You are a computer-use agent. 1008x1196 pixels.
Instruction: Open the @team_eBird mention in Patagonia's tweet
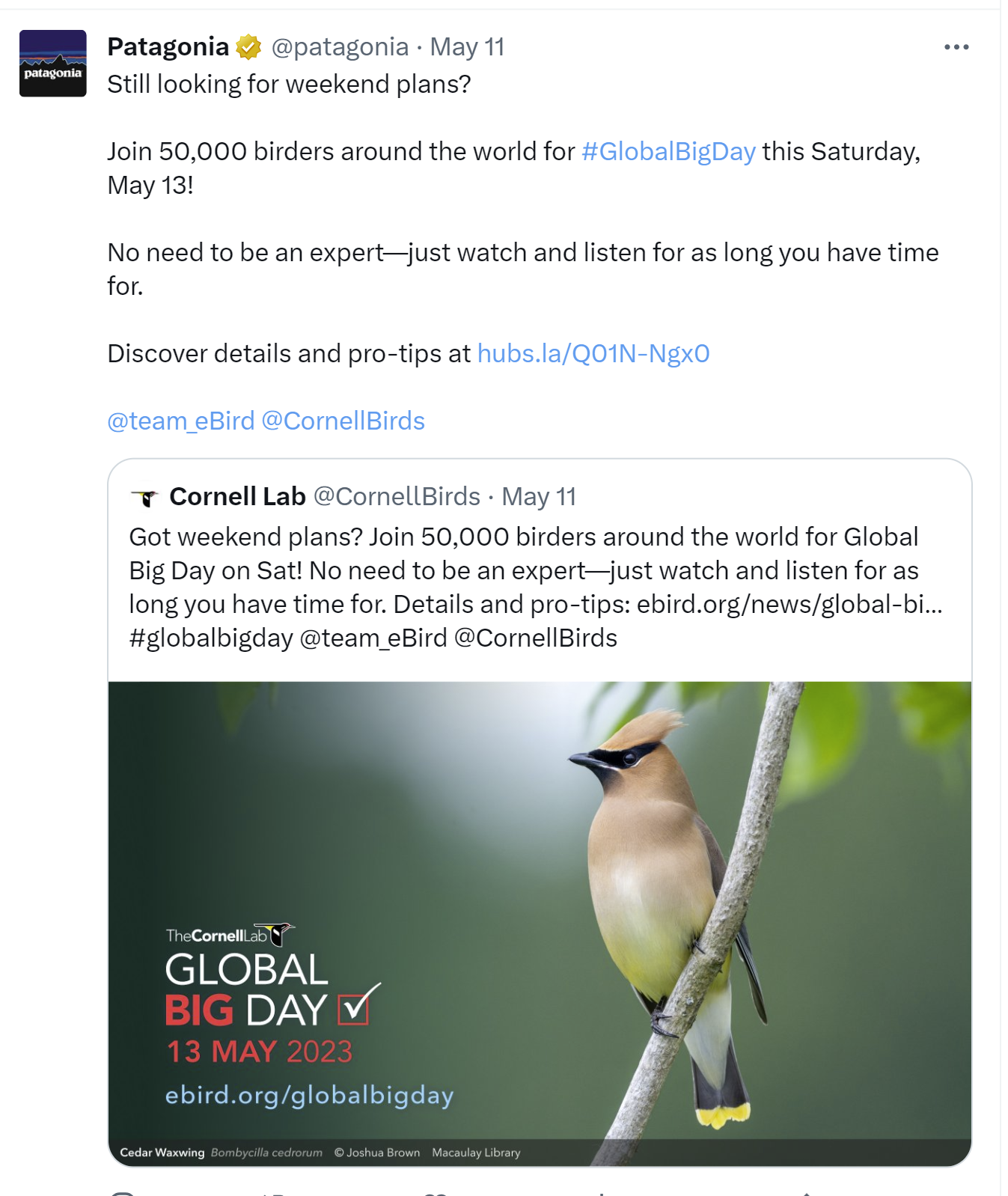(181, 421)
